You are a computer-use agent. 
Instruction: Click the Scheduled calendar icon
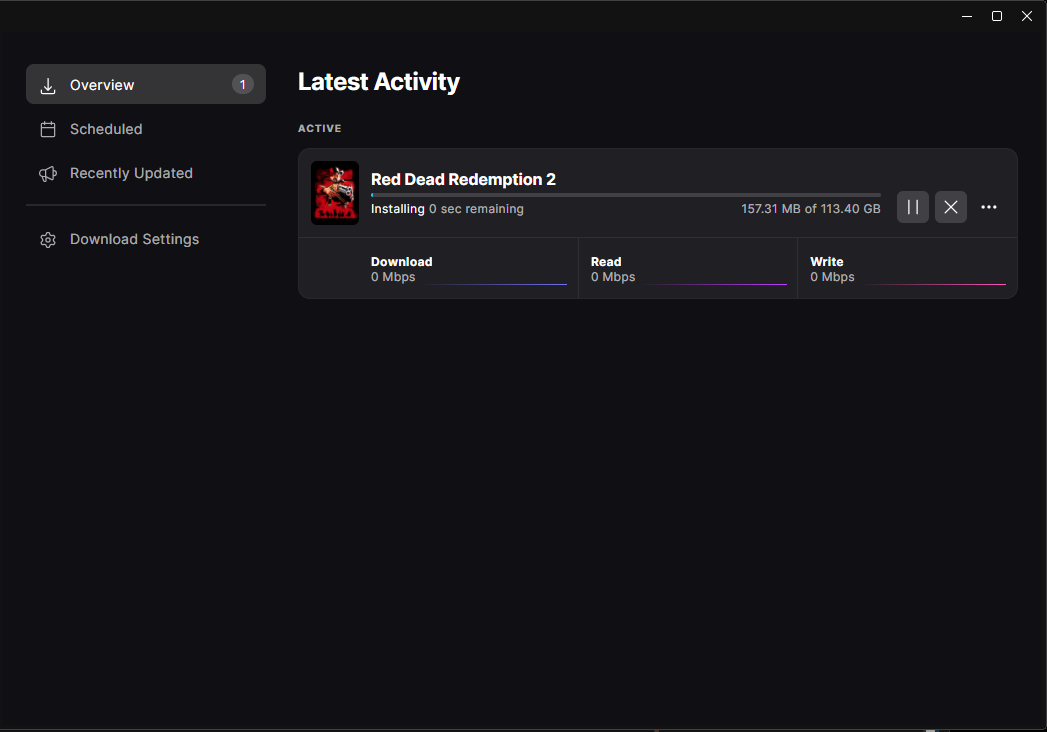click(48, 130)
